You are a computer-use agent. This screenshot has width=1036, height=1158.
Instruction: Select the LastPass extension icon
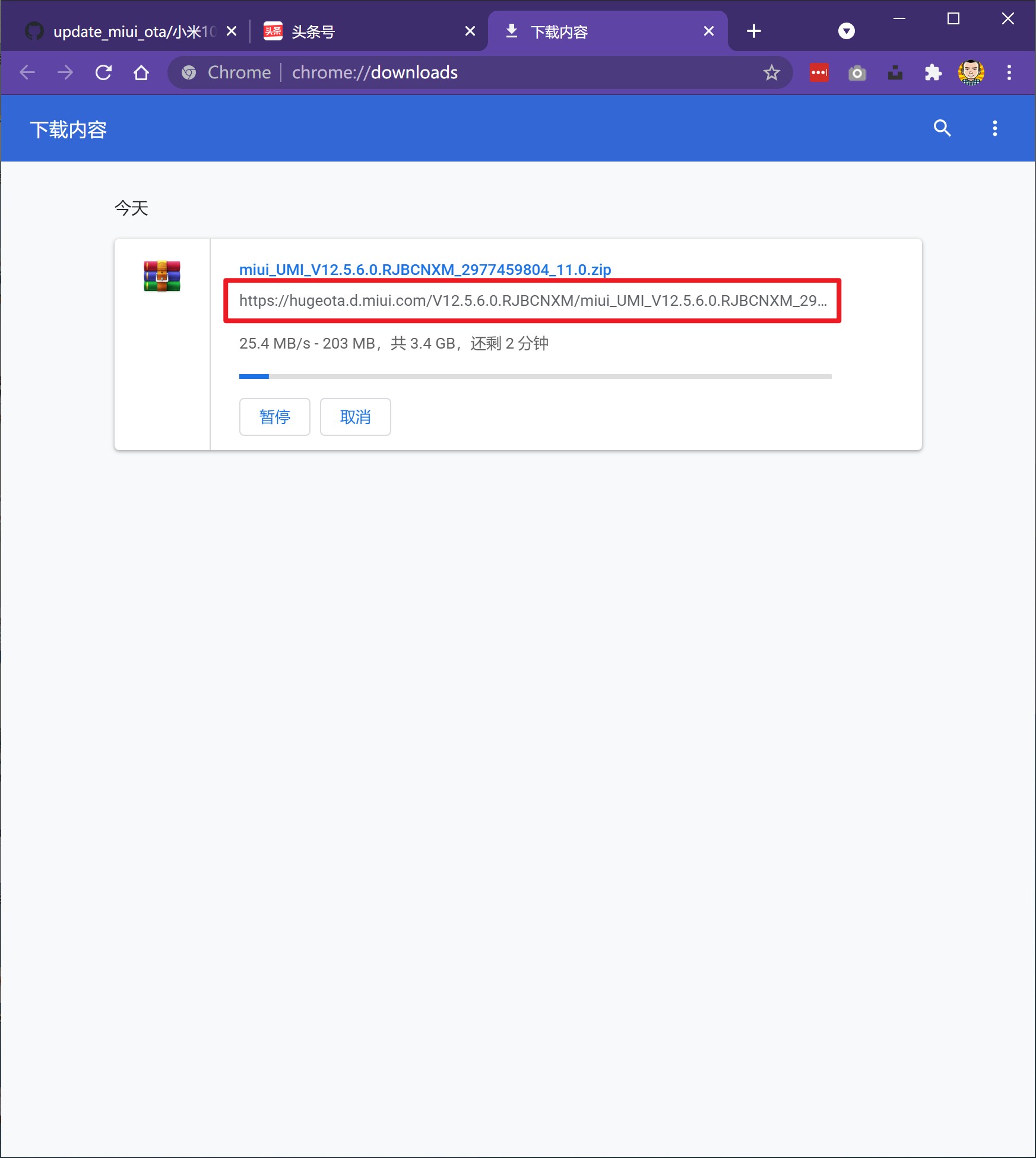(818, 72)
